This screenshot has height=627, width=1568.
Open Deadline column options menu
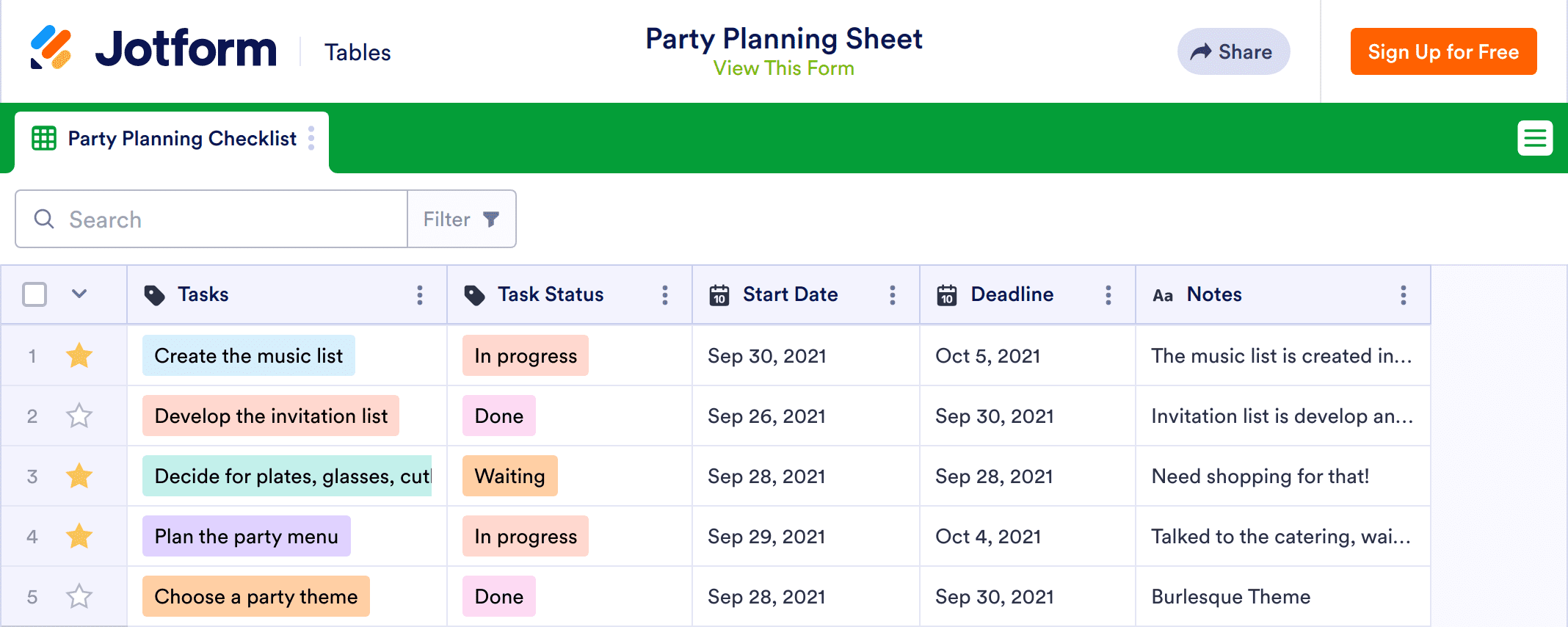1108,295
